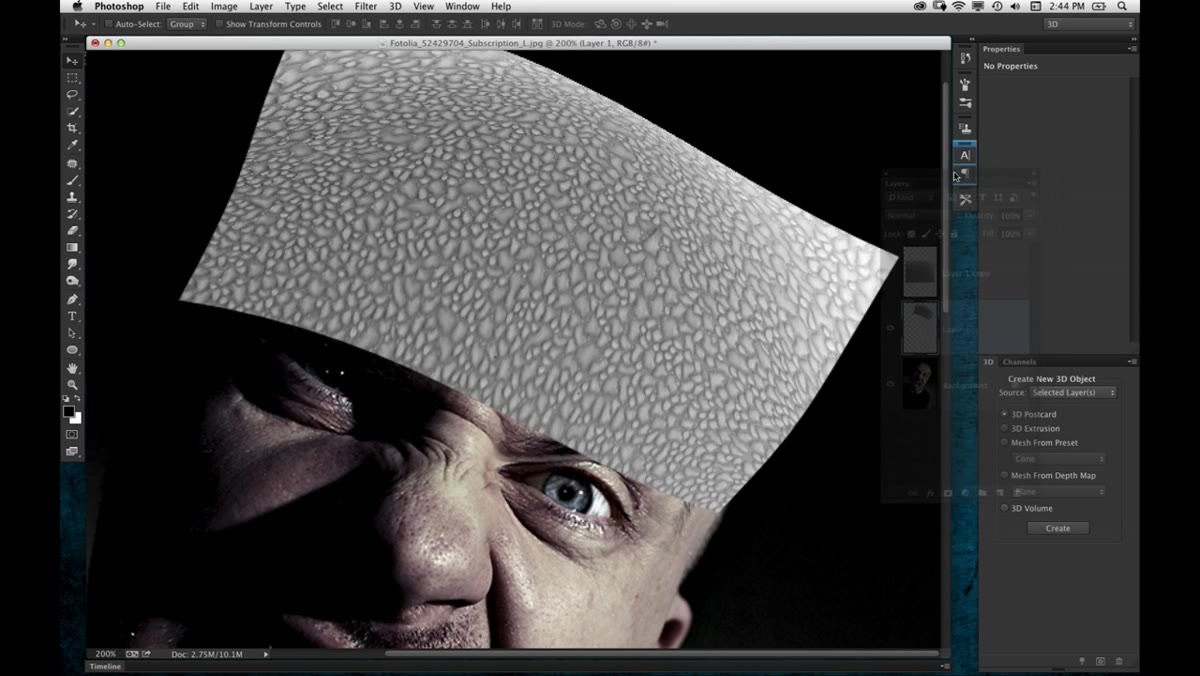Enable the Auto-Select checkbox
This screenshot has height=676, width=1200.
pyautogui.click(x=109, y=24)
